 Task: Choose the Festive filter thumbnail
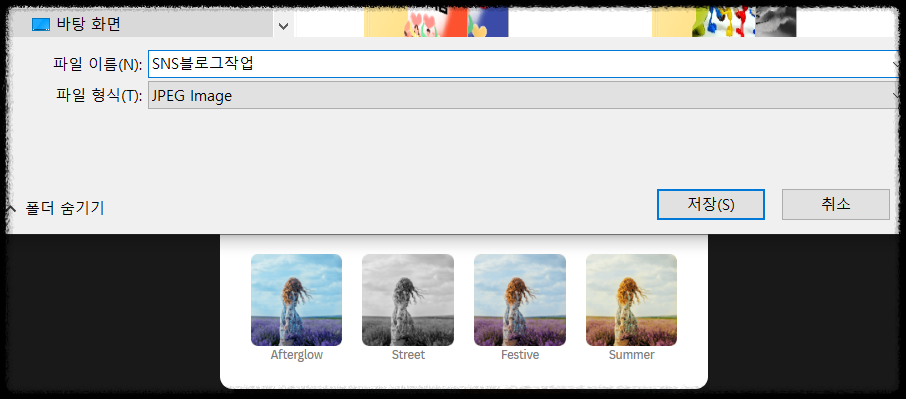519,300
